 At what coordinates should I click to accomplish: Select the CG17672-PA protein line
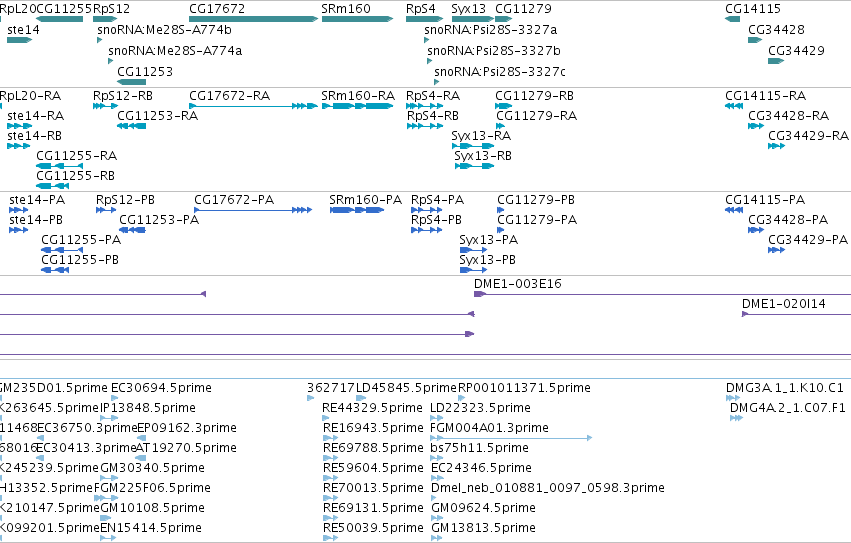pyautogui.click(x=253, y=210)
